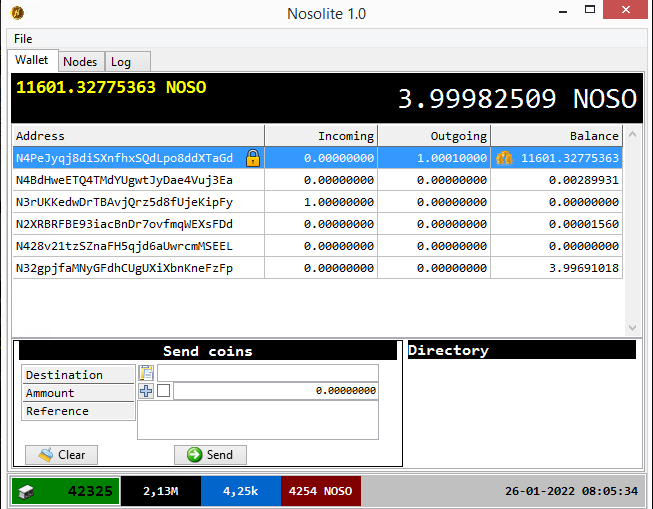Open the File menu
The width and height of the screenshot is (653, 509).
point(23,39)
